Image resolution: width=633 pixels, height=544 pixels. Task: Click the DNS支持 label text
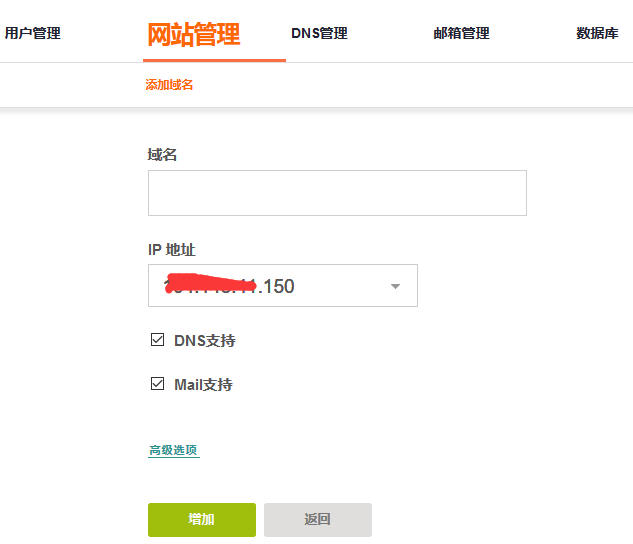205,341
